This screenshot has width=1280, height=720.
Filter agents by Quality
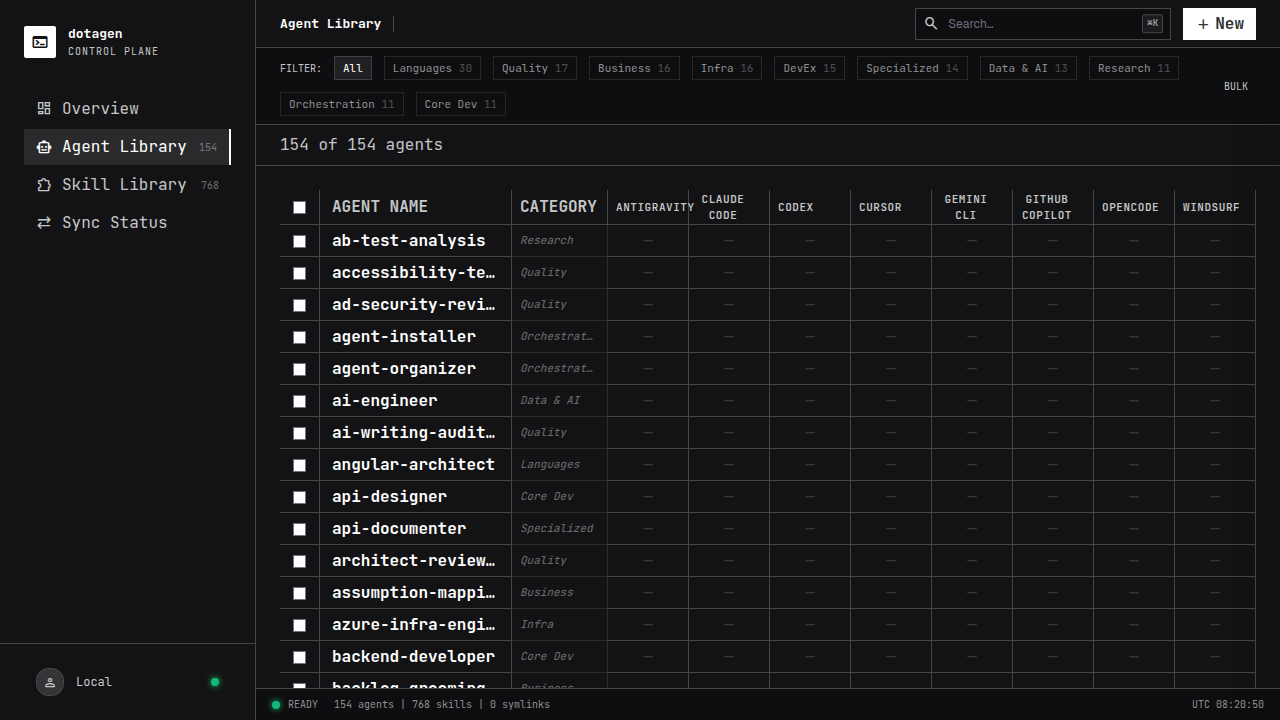[x=535, y=68]
